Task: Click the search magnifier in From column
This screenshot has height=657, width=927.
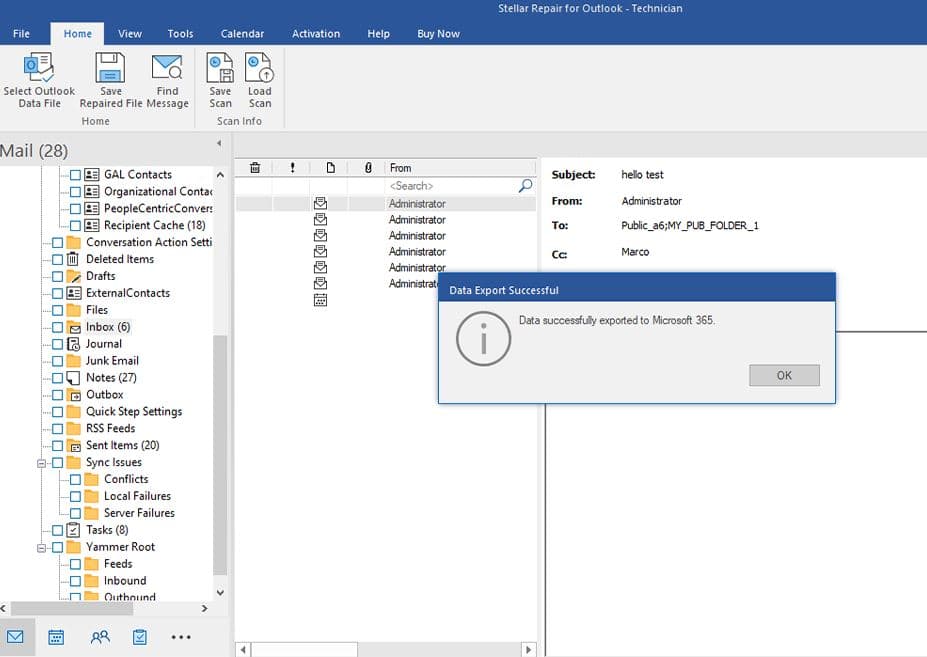Action: point(525,186)
